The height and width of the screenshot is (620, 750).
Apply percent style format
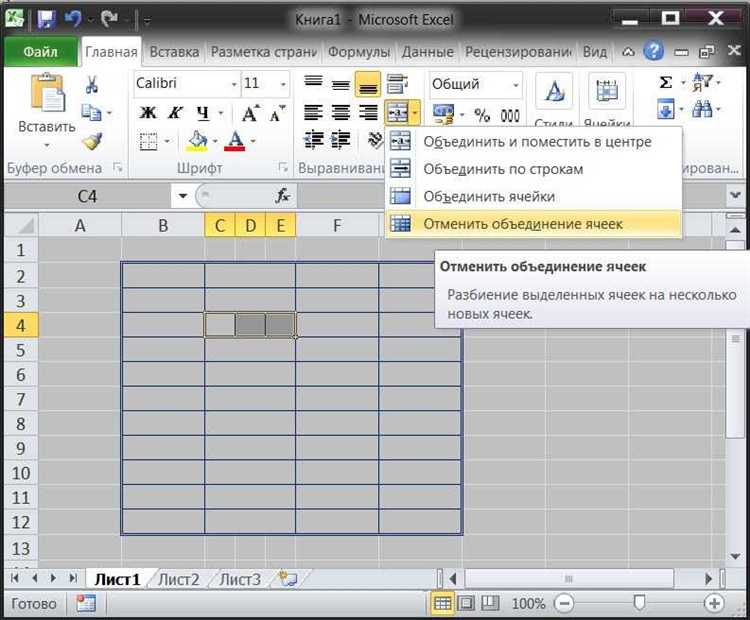[482, 115]
